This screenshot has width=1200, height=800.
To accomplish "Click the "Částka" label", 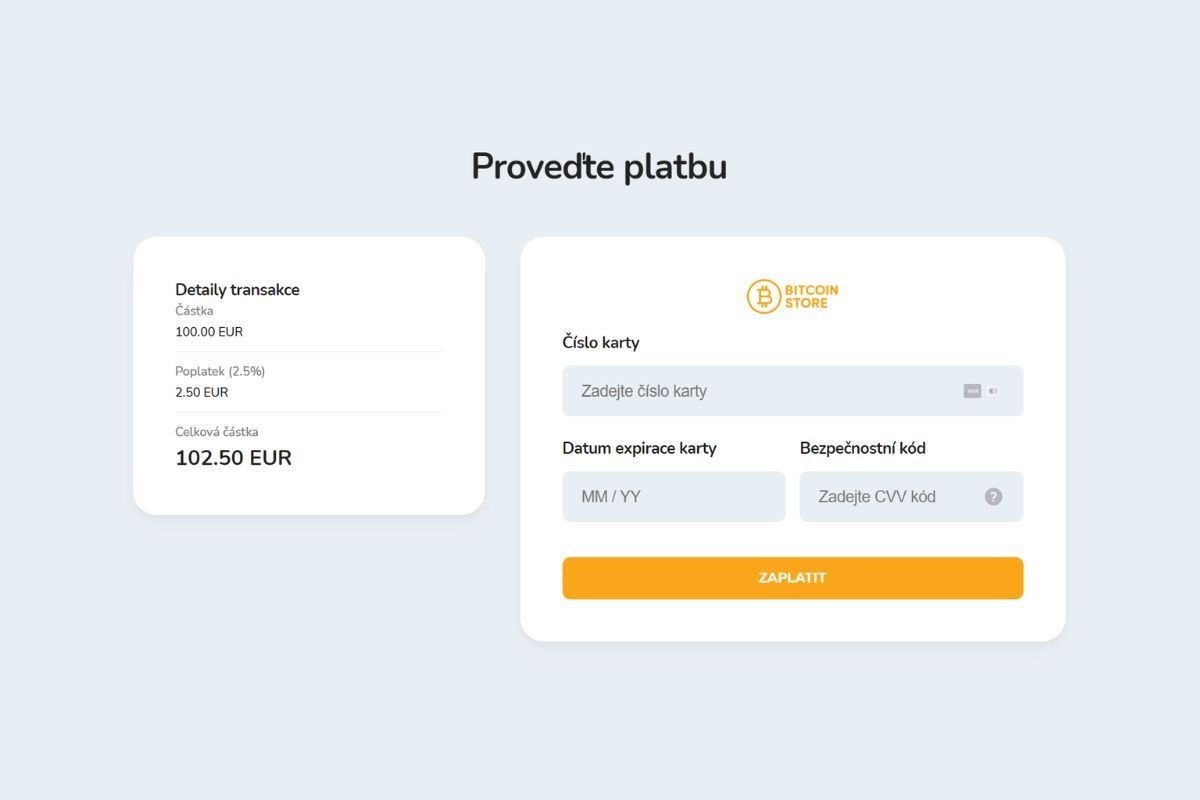I will coord(194,311).
